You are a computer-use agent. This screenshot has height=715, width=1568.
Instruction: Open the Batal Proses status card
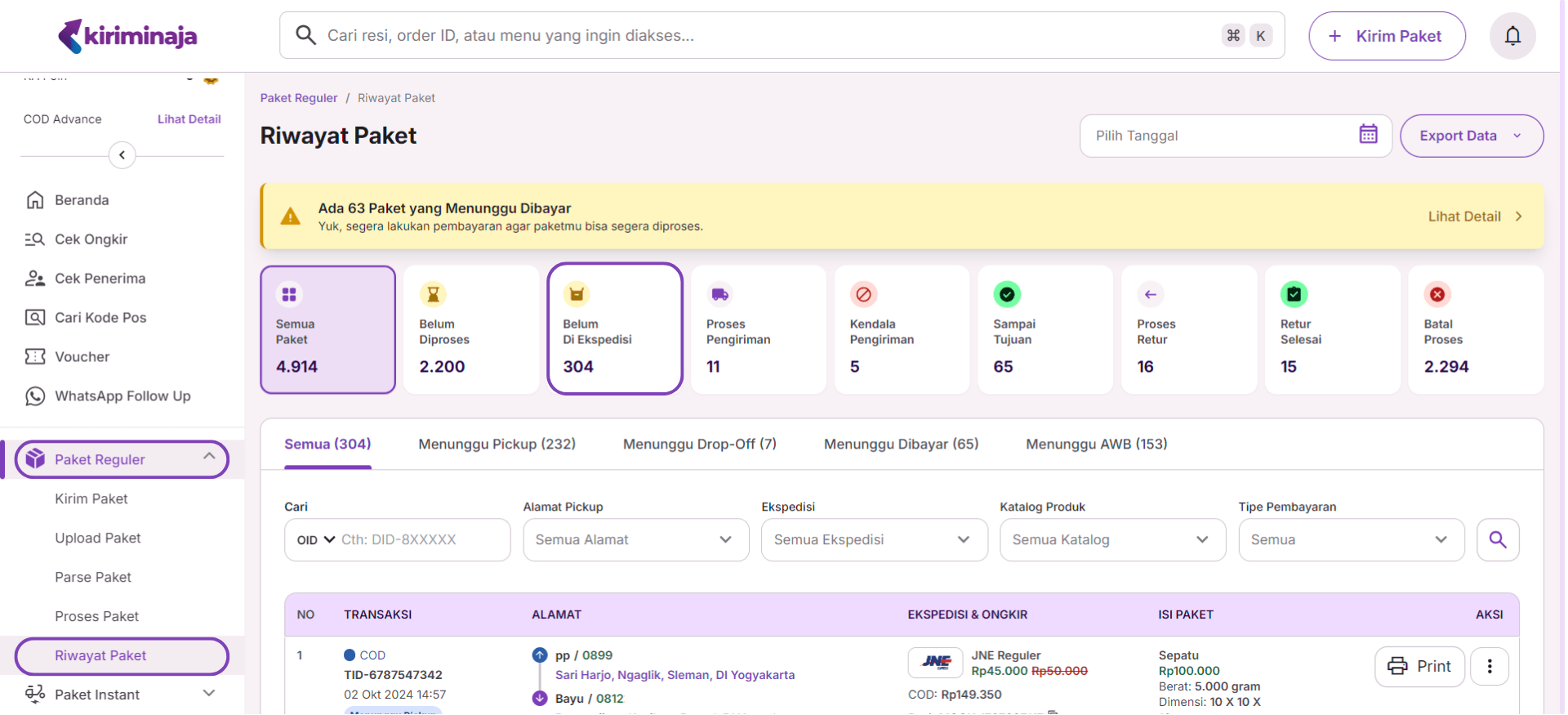click(1475, 329)
